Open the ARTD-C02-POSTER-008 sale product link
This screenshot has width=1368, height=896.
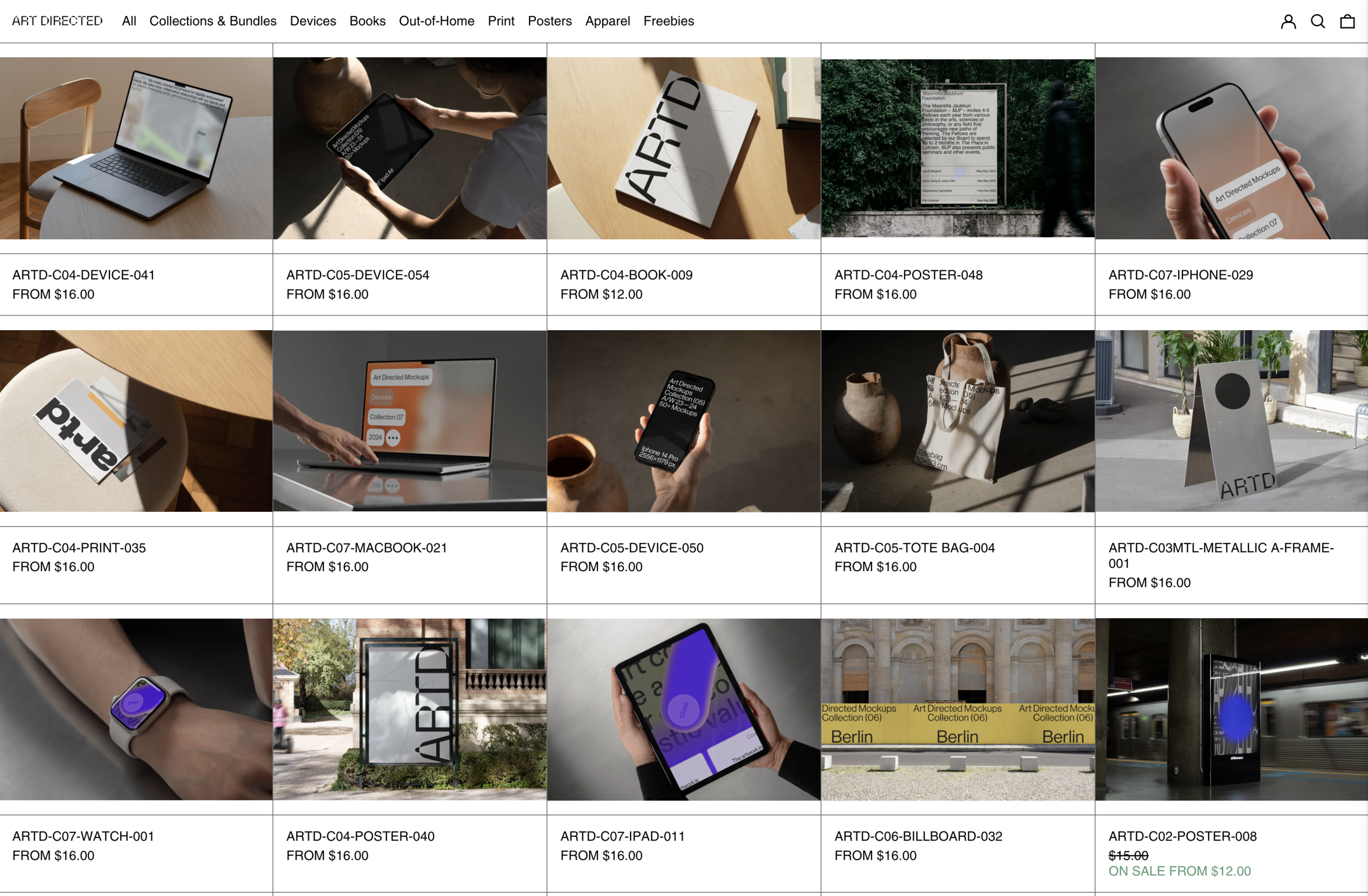coord(1183,836)
